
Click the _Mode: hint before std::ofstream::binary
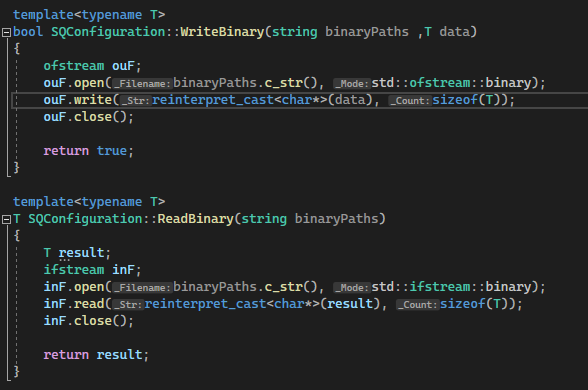pyautogui.click(x=352, y=83)
